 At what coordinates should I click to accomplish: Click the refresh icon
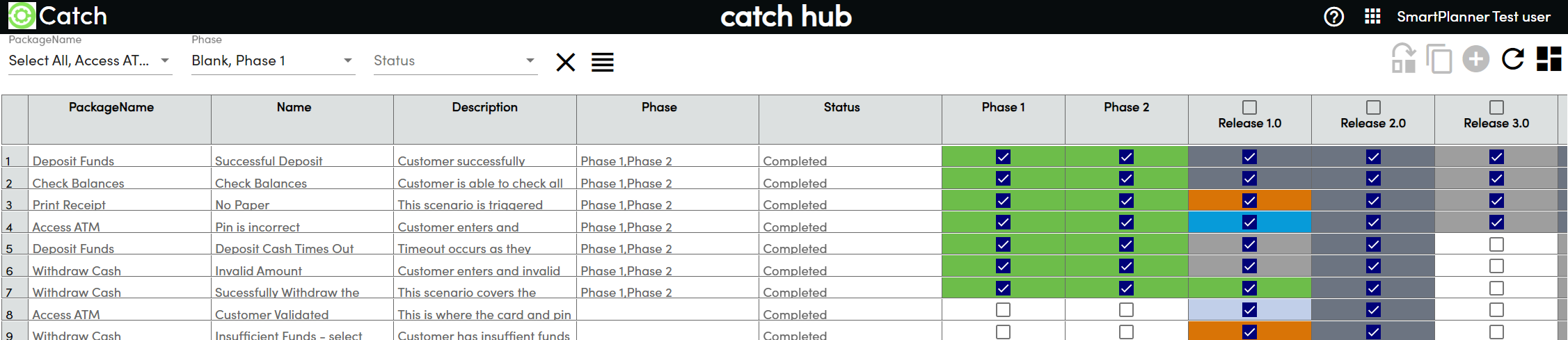[x=1512, y=59]
